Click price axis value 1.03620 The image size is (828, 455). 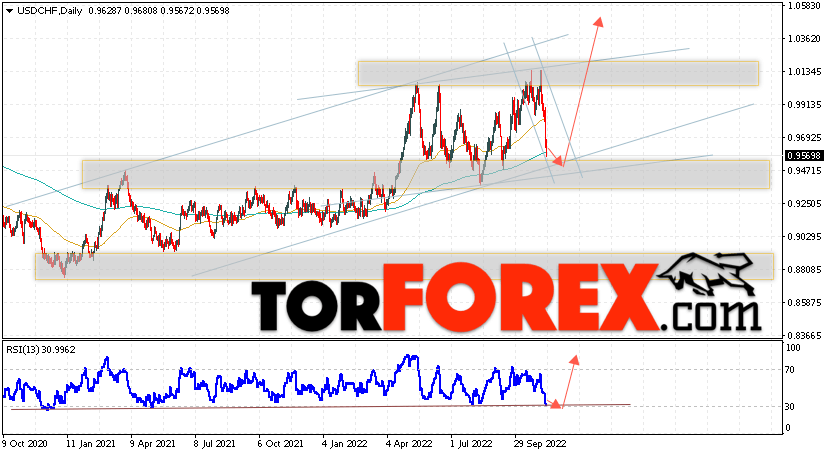pos(804,39)
